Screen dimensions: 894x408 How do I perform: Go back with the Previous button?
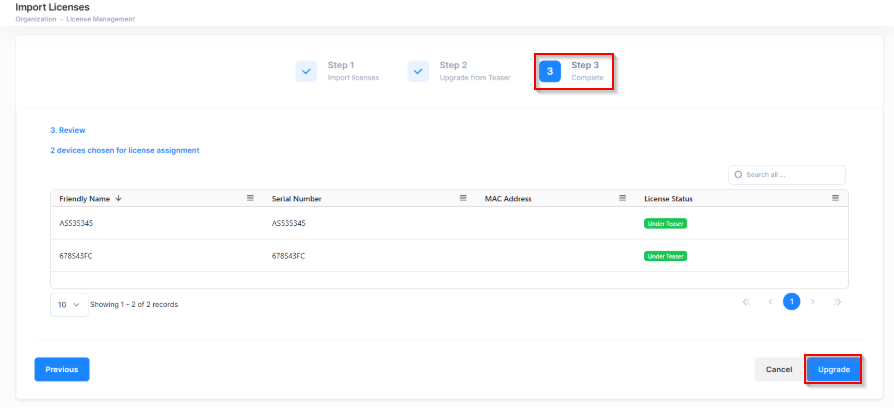click(x=62, y=369)
